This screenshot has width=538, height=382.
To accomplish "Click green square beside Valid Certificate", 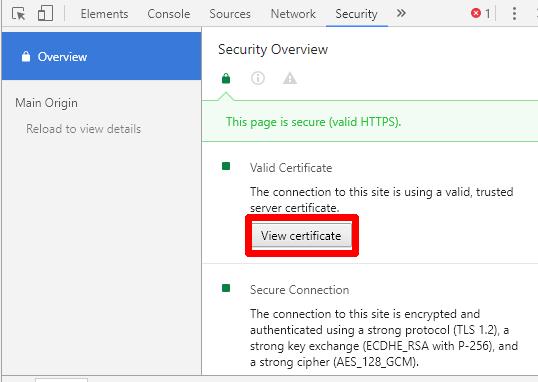I will pos(226,166).
